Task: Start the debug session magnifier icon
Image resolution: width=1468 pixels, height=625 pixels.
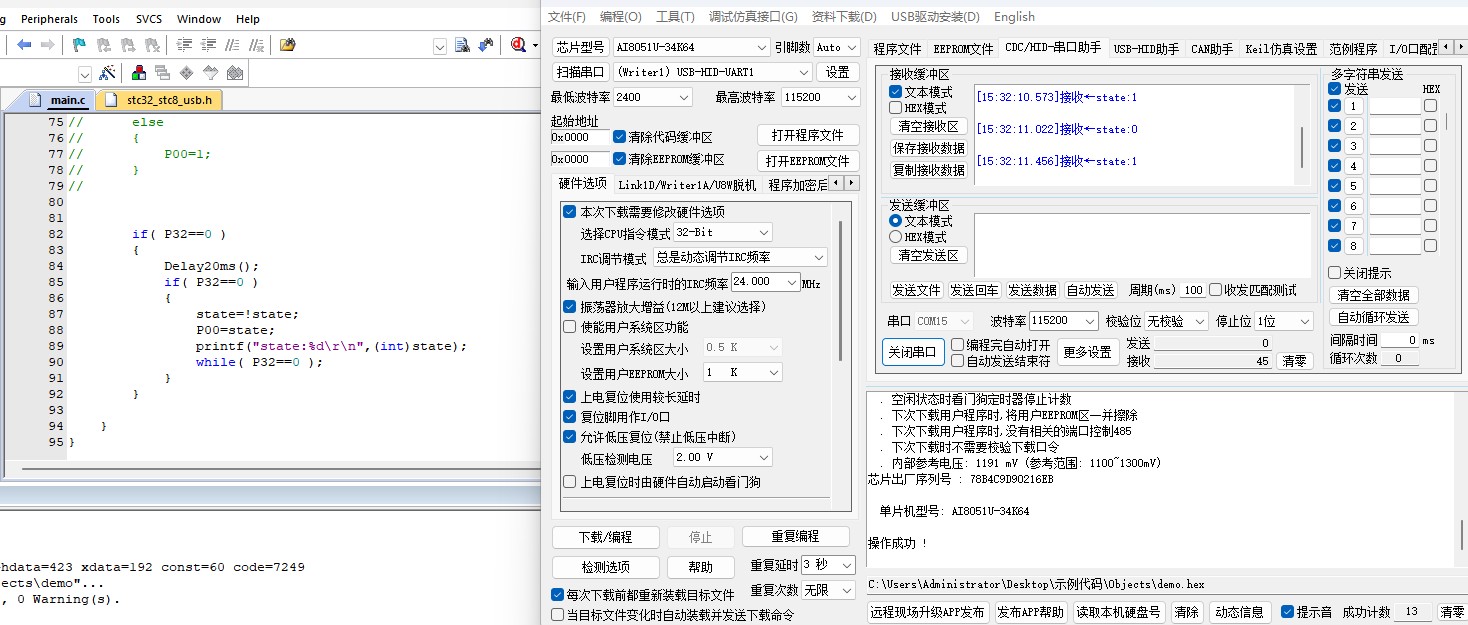Action: click(518, 45)
